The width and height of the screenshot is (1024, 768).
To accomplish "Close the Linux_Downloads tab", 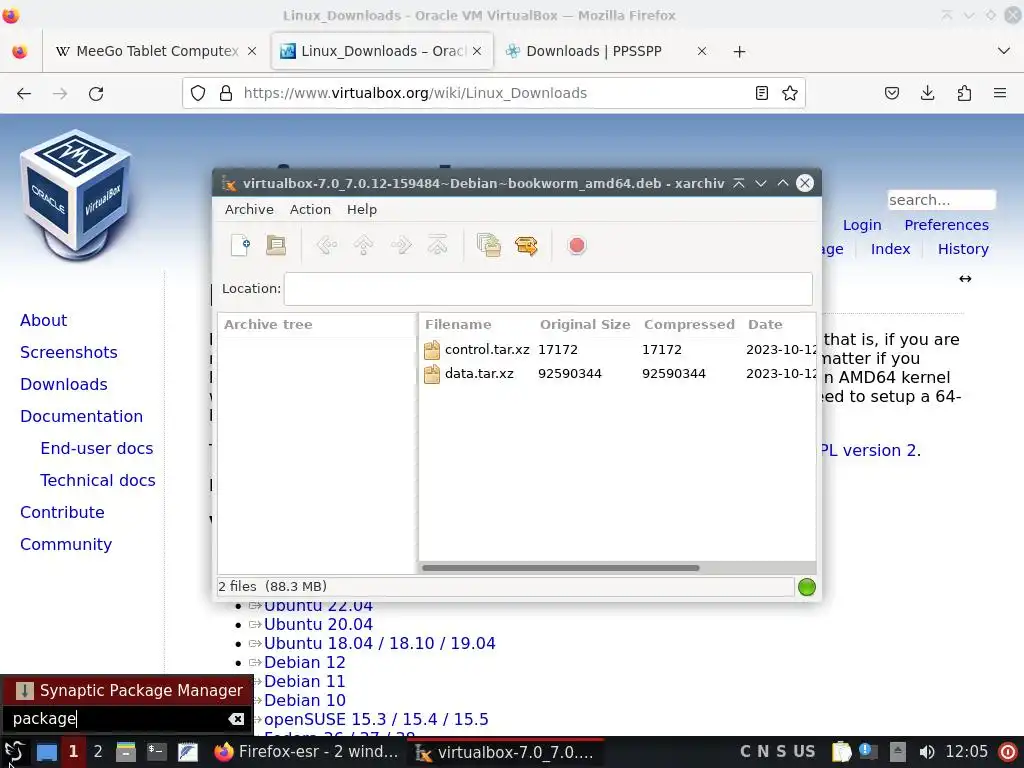I will (477, 51).
